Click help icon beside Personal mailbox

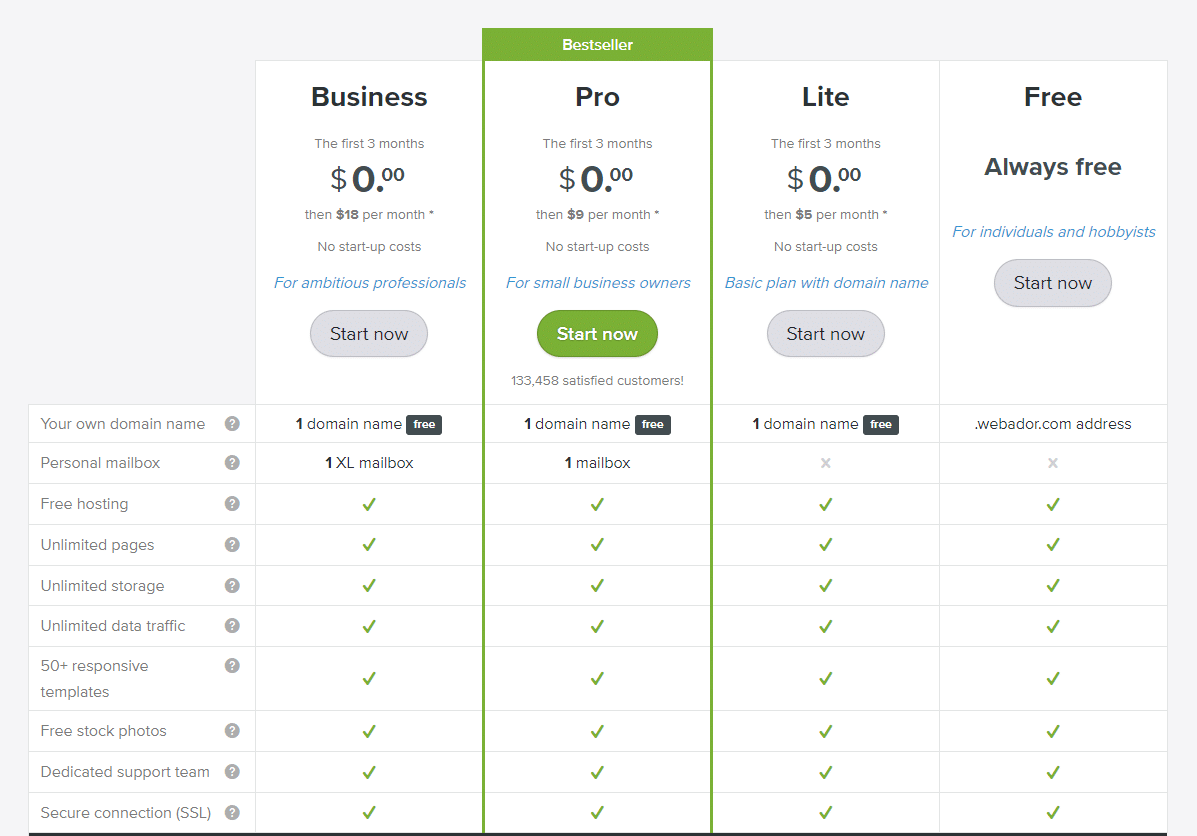click(232, 463)
